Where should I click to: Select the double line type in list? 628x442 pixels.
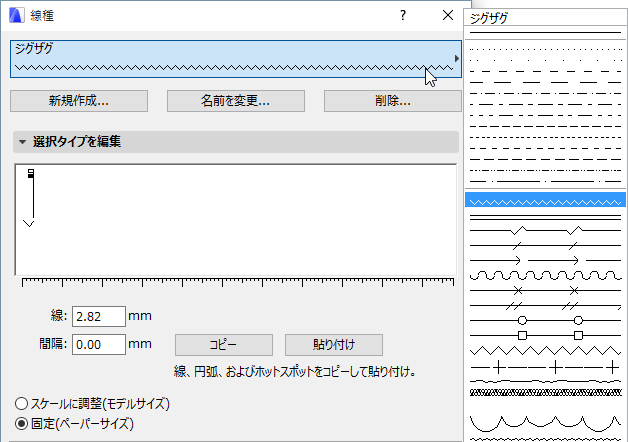[545, 217]
